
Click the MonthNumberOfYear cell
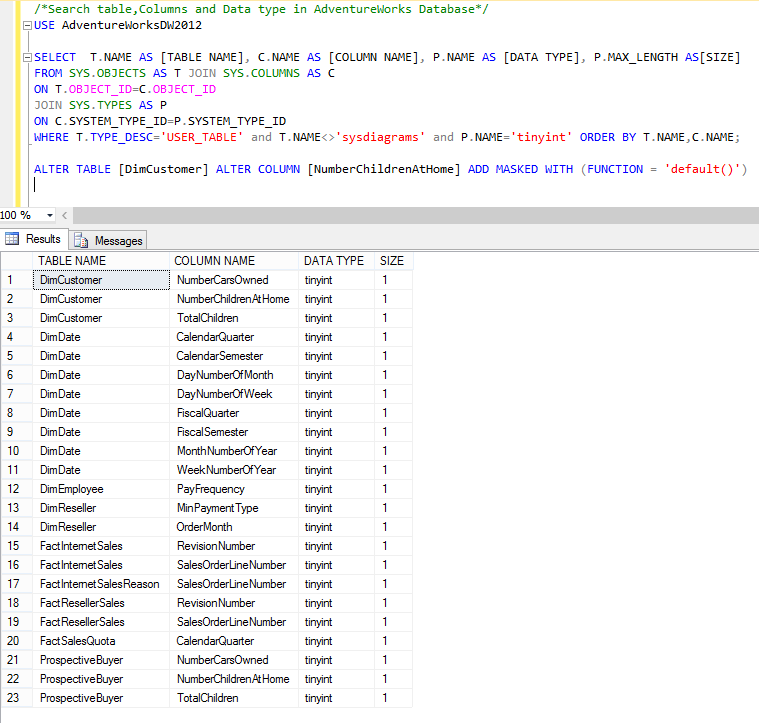pos(234,451)
